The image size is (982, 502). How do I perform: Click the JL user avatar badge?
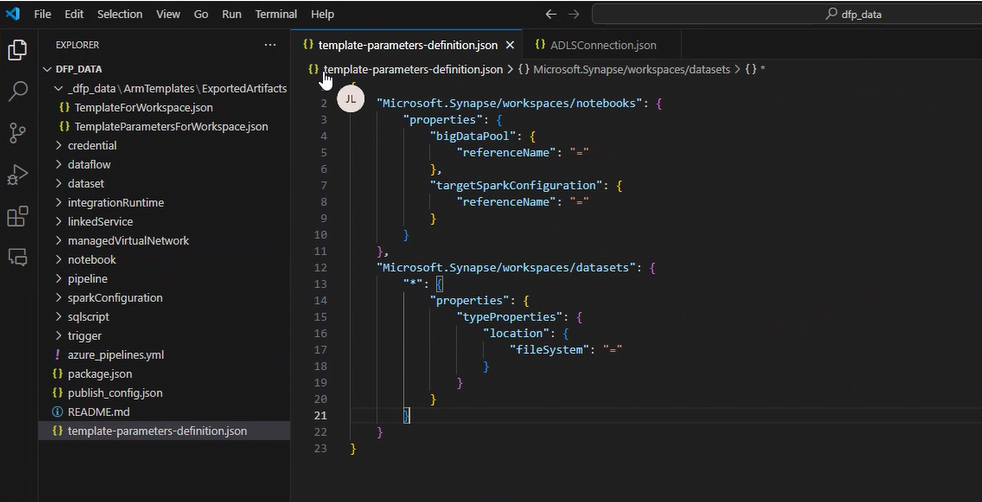pos(351,99)
